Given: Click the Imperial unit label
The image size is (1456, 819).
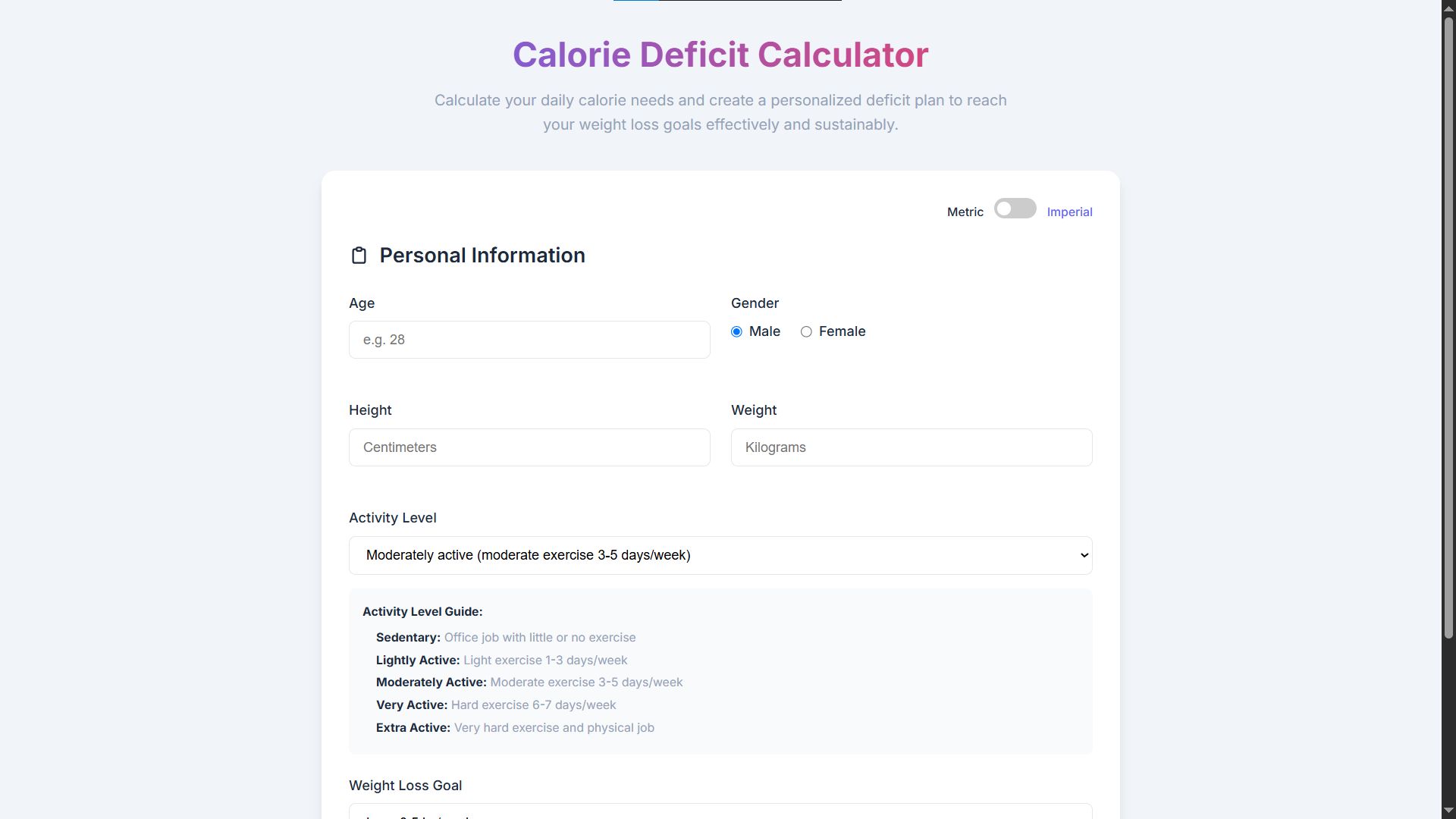Looking at the screenshot, I should [1069, 212].
